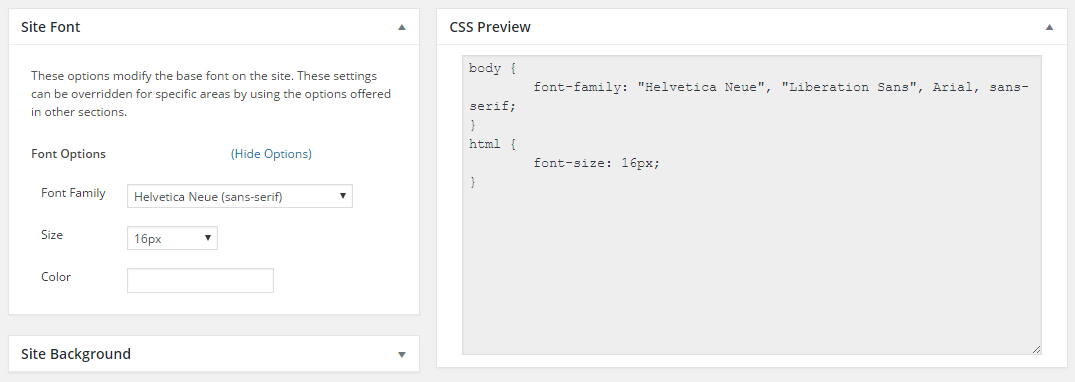Collapse the CSS Preview panel arrow
This screenshot has height=382, width=1075.
(1049, 27)
